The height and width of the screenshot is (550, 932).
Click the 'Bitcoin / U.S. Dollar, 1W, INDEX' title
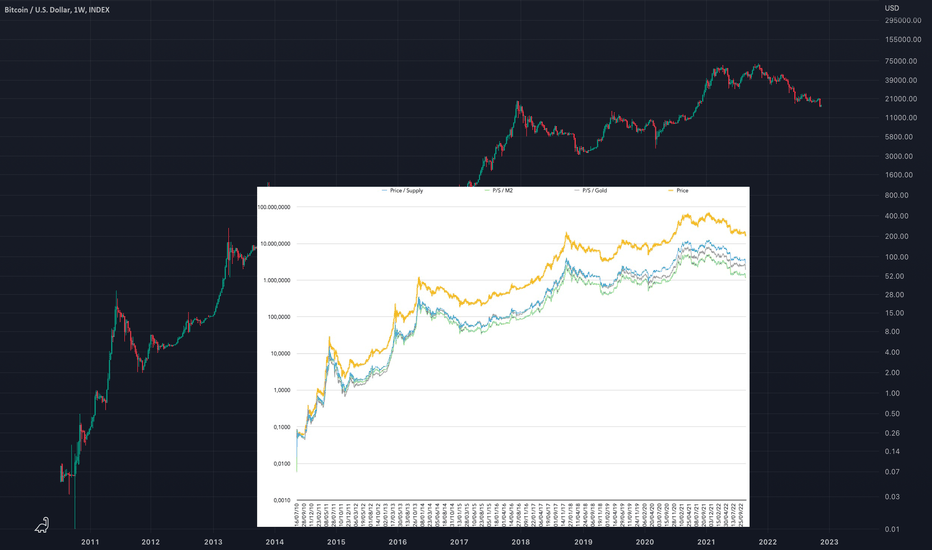click(57, 10)
